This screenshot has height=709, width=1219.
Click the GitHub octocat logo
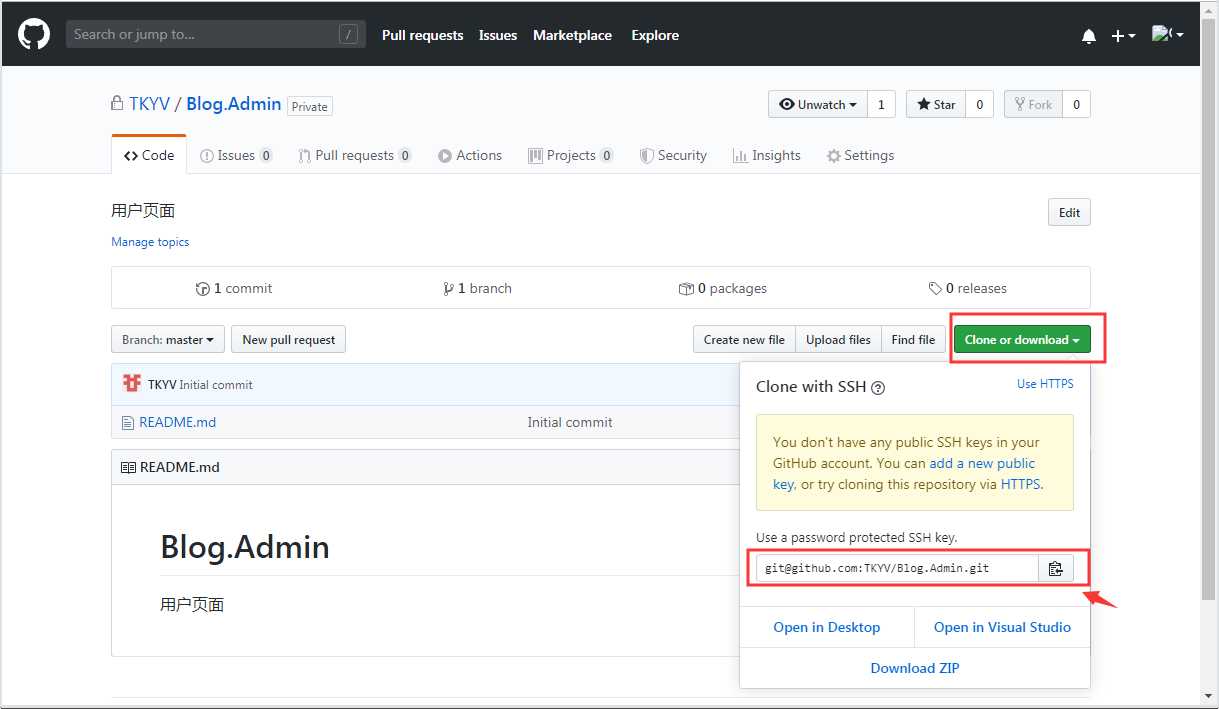coord(34,35)
